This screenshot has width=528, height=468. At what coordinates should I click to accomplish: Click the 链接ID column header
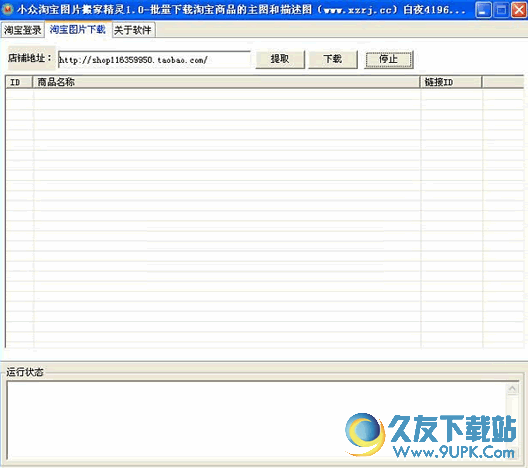tap(451, 82)
